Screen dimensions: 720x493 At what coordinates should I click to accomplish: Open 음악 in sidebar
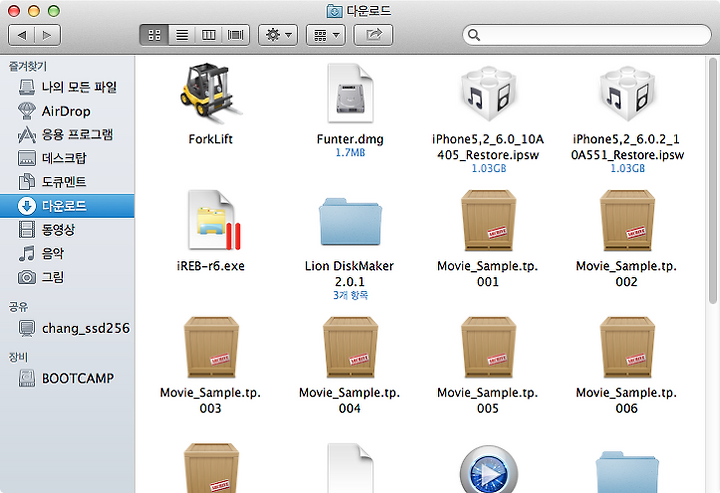pyautogui.click(x=67, y=253)
